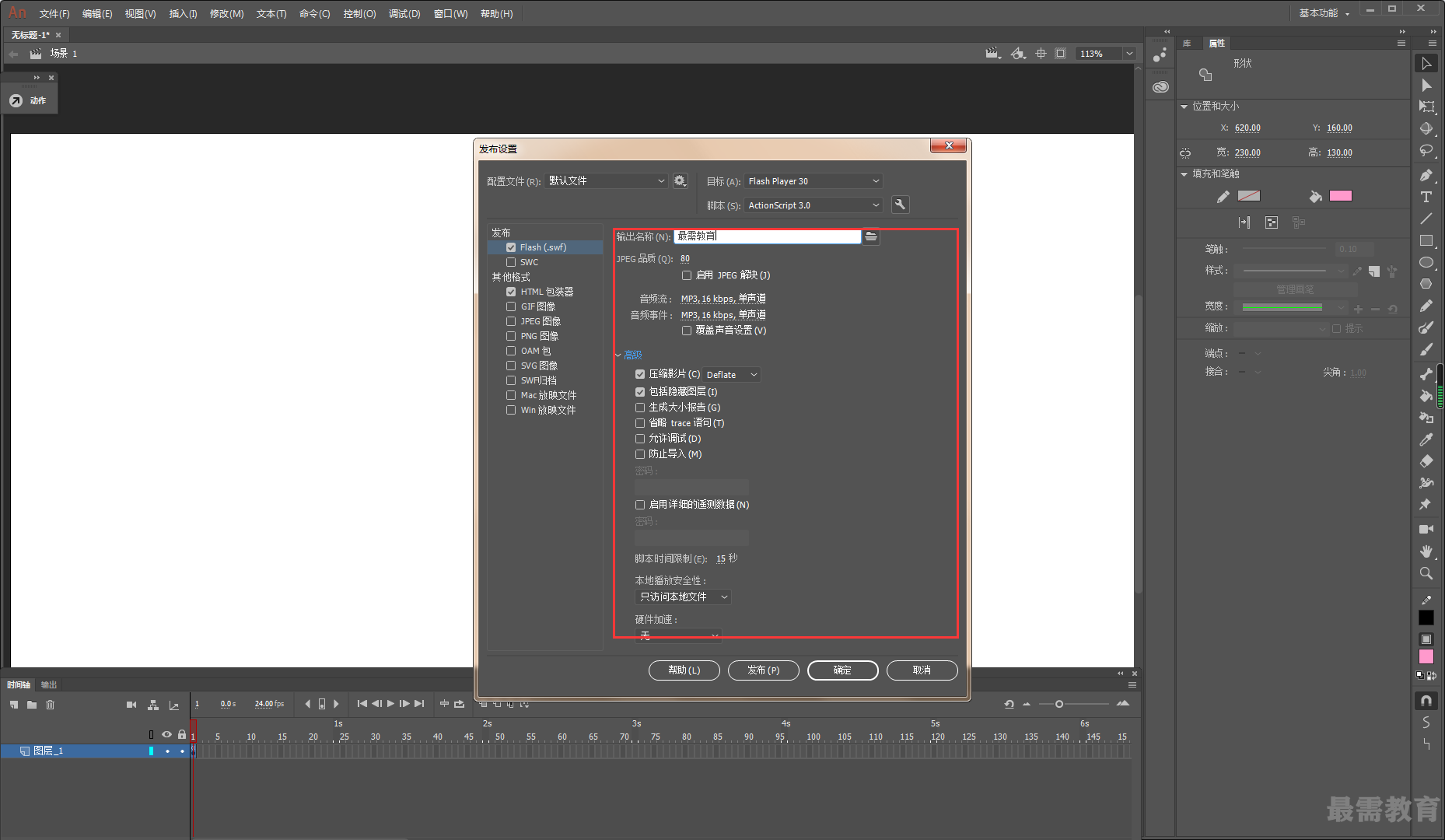Open ActionScript settings wrench icon
Viewport: 1445px width, 840px height.
pos(900,205)
